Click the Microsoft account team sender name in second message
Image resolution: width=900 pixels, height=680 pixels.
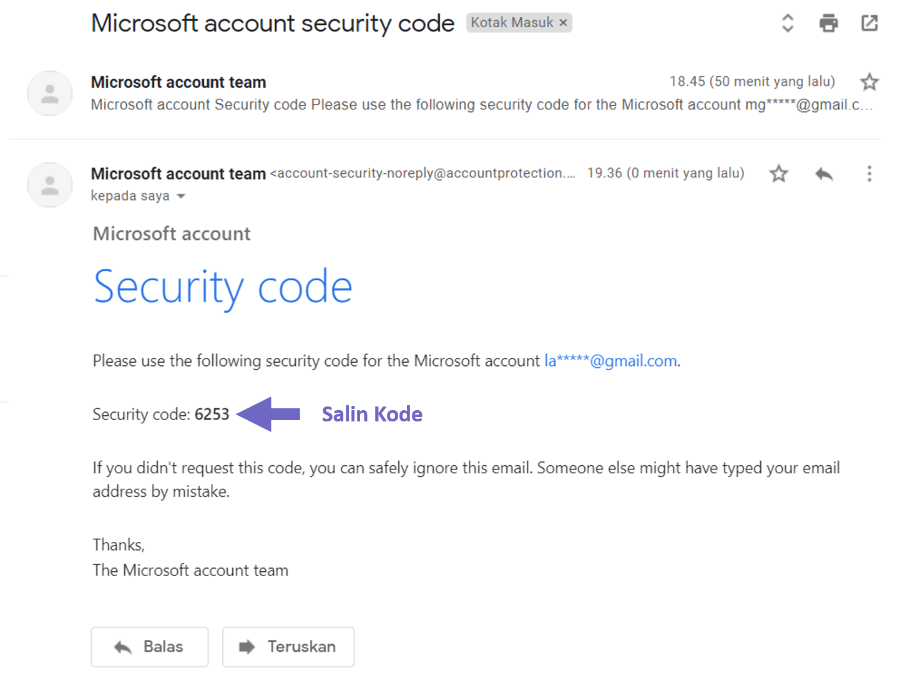[x=179, y=173]
